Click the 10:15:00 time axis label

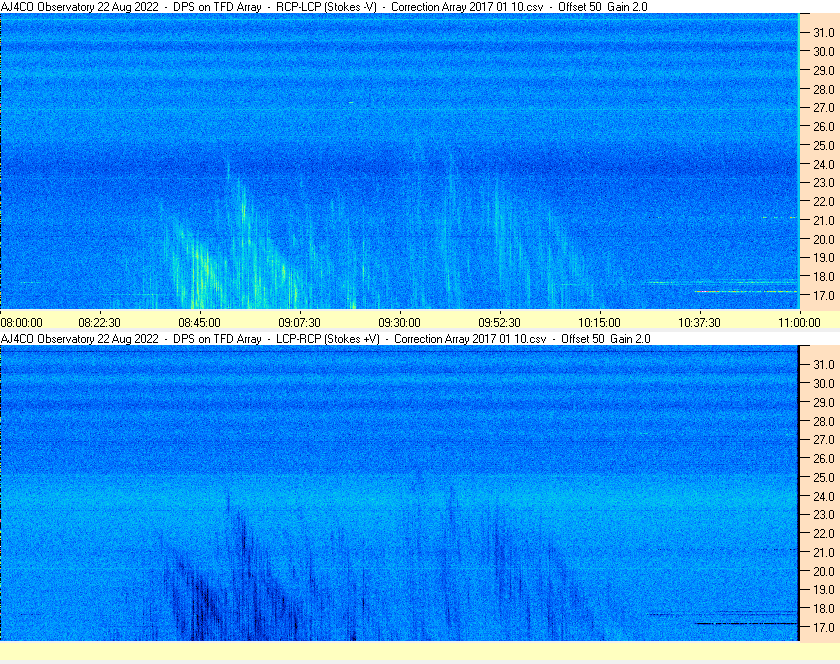tap(599, 323)
